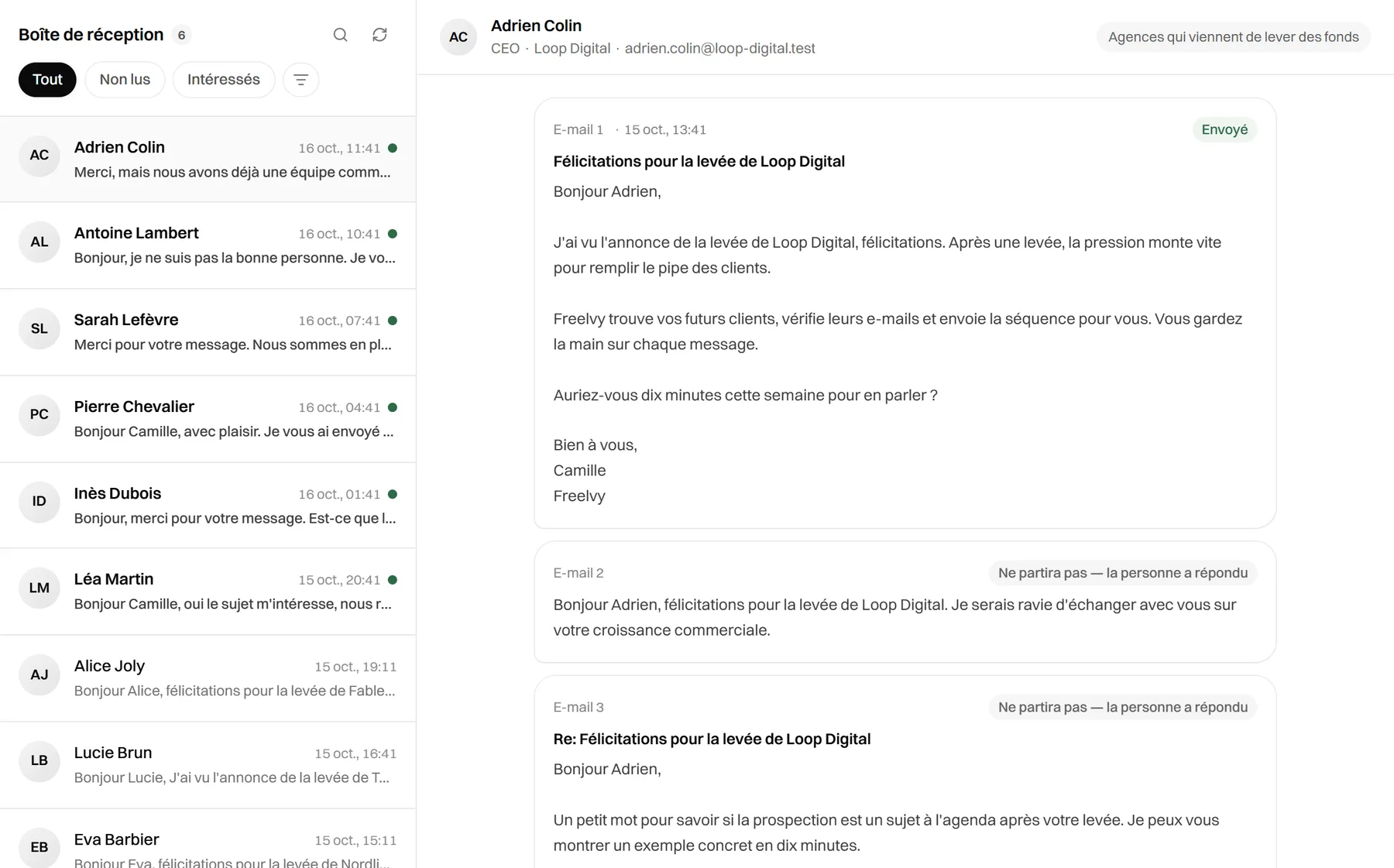Image resolution: width=1394 pixels, height=868 pixels.
Task: Click the AJ avatar for Alice Joly
Action: click(x=39, y=674)
